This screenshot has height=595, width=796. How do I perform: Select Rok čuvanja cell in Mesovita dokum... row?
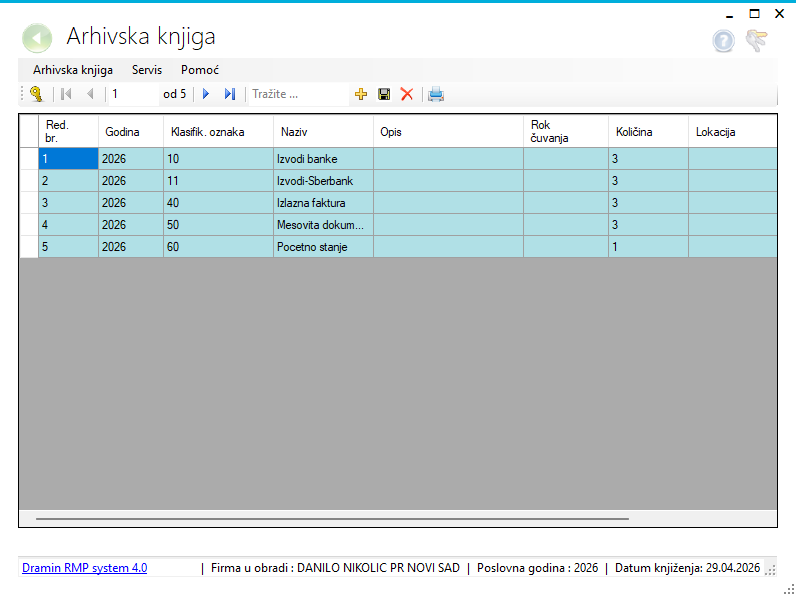coord(566,224)
